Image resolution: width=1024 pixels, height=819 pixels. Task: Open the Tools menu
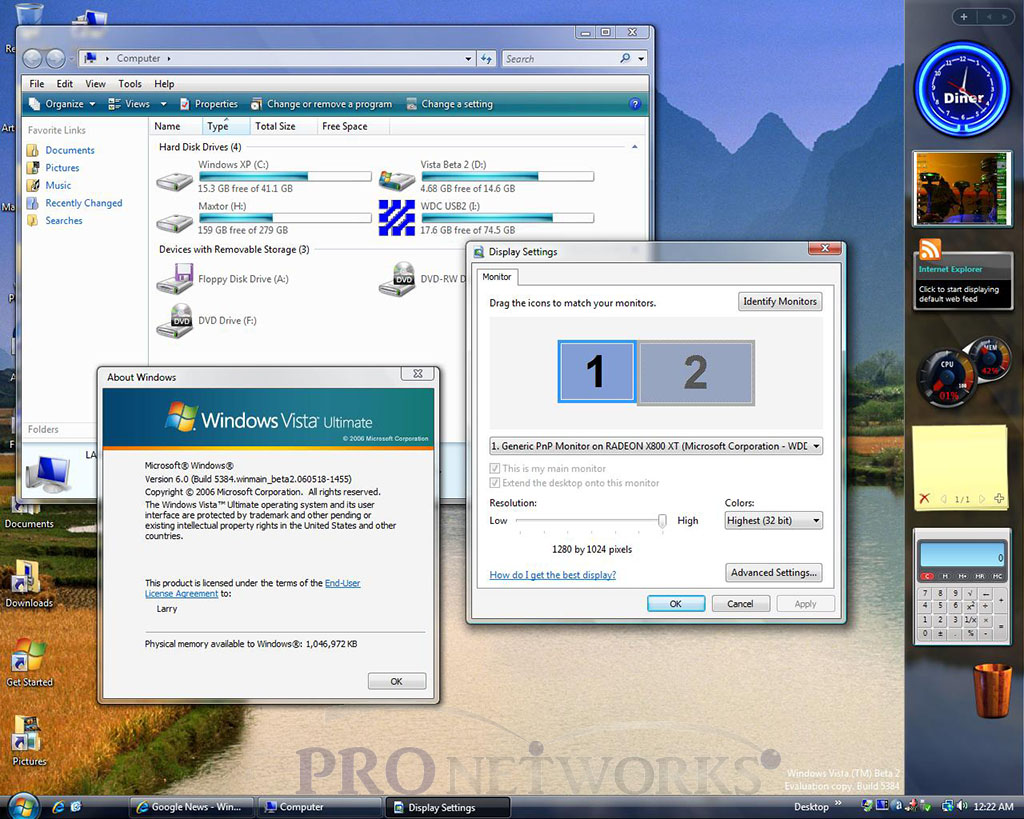click(130, 84)
